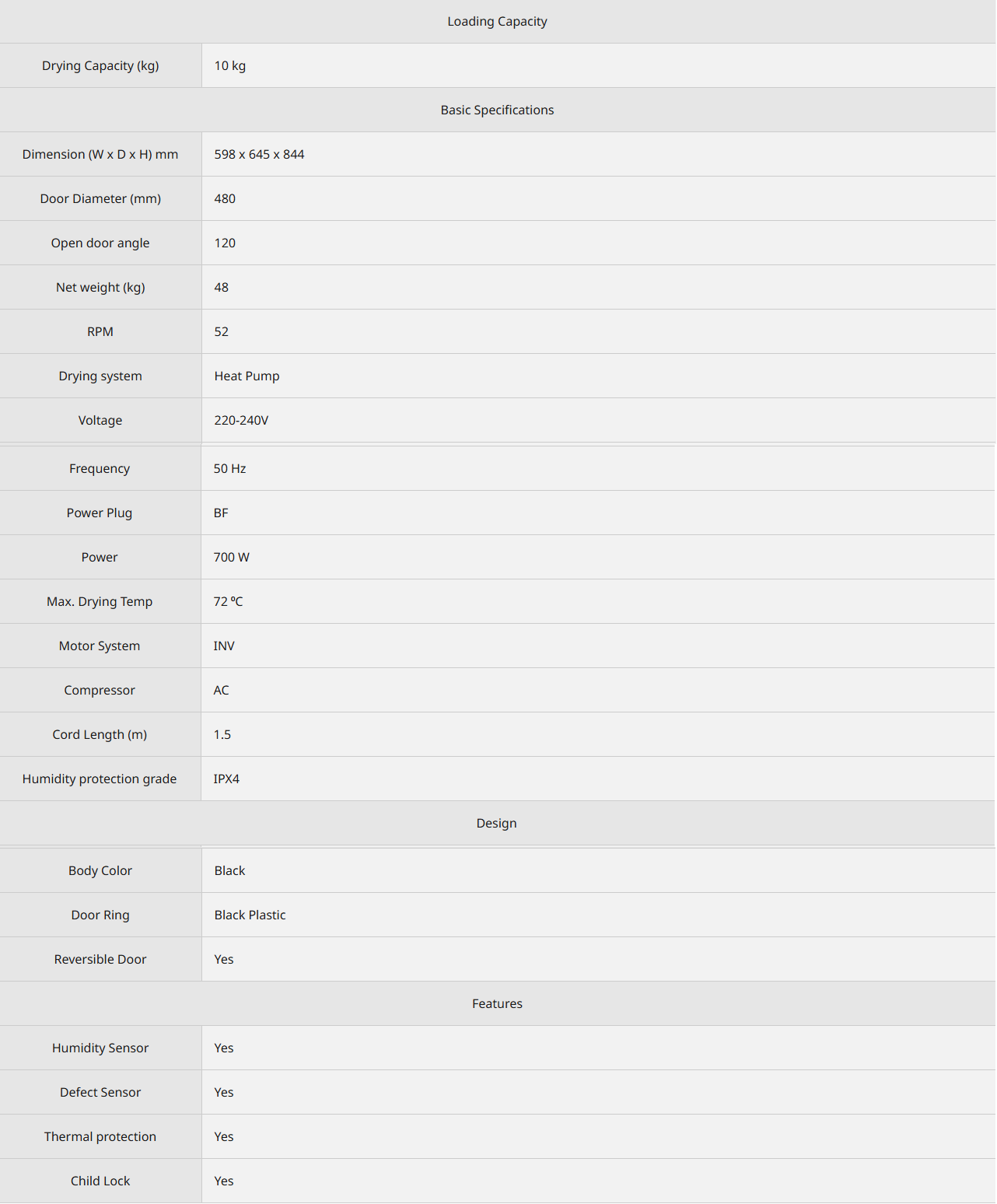Select the Heat Pump drying system value
The width and height of the screenshot is (997, 1204).
247,376
